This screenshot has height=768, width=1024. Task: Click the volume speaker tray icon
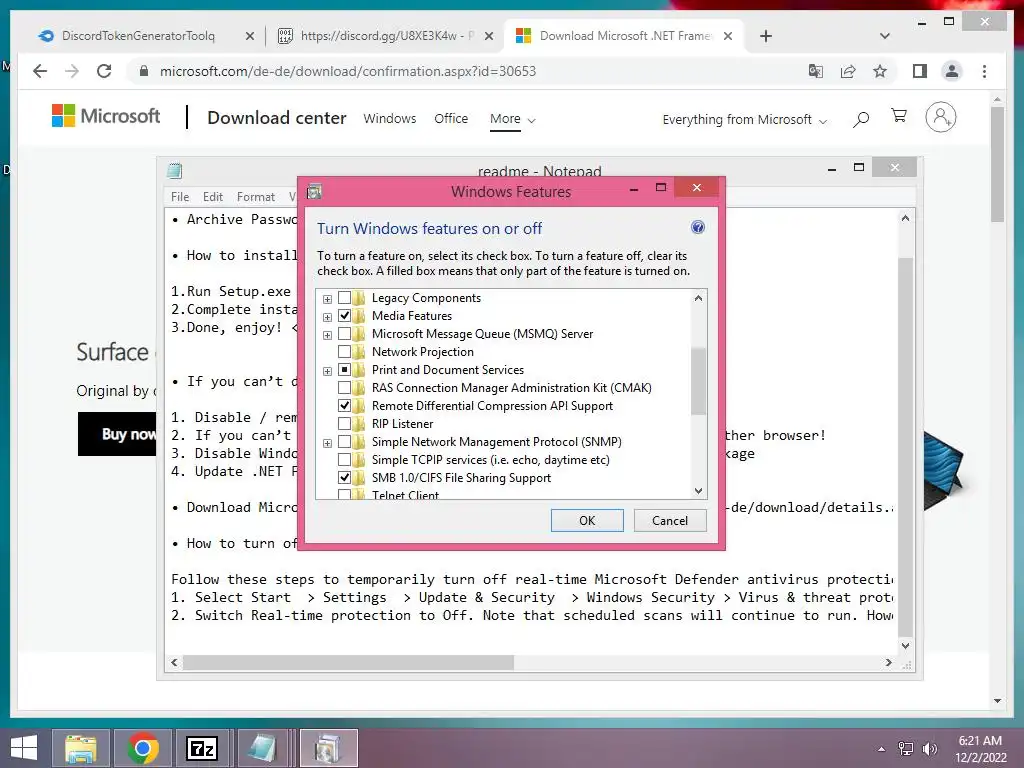tap(929, 749)
